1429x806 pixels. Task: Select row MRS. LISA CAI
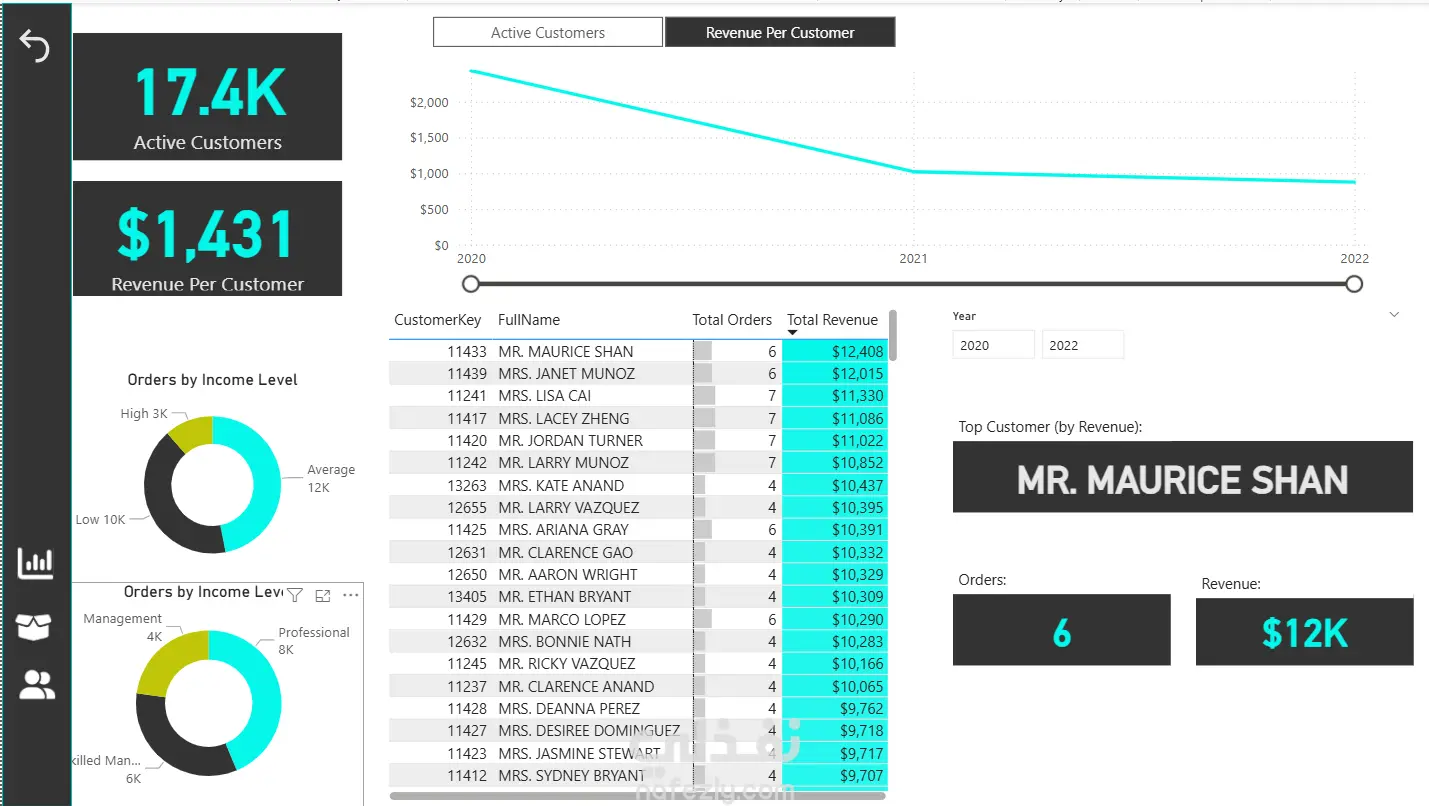tap(638, 395)
